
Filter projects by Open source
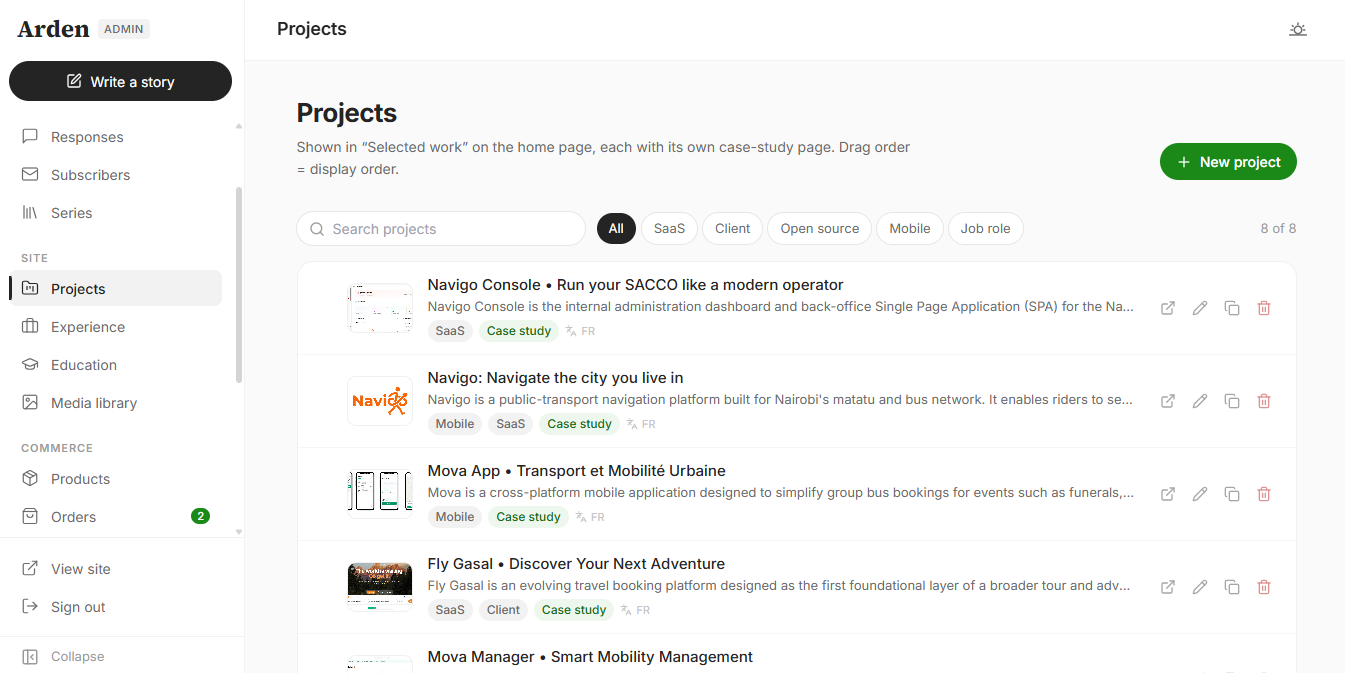click(820, 228)
